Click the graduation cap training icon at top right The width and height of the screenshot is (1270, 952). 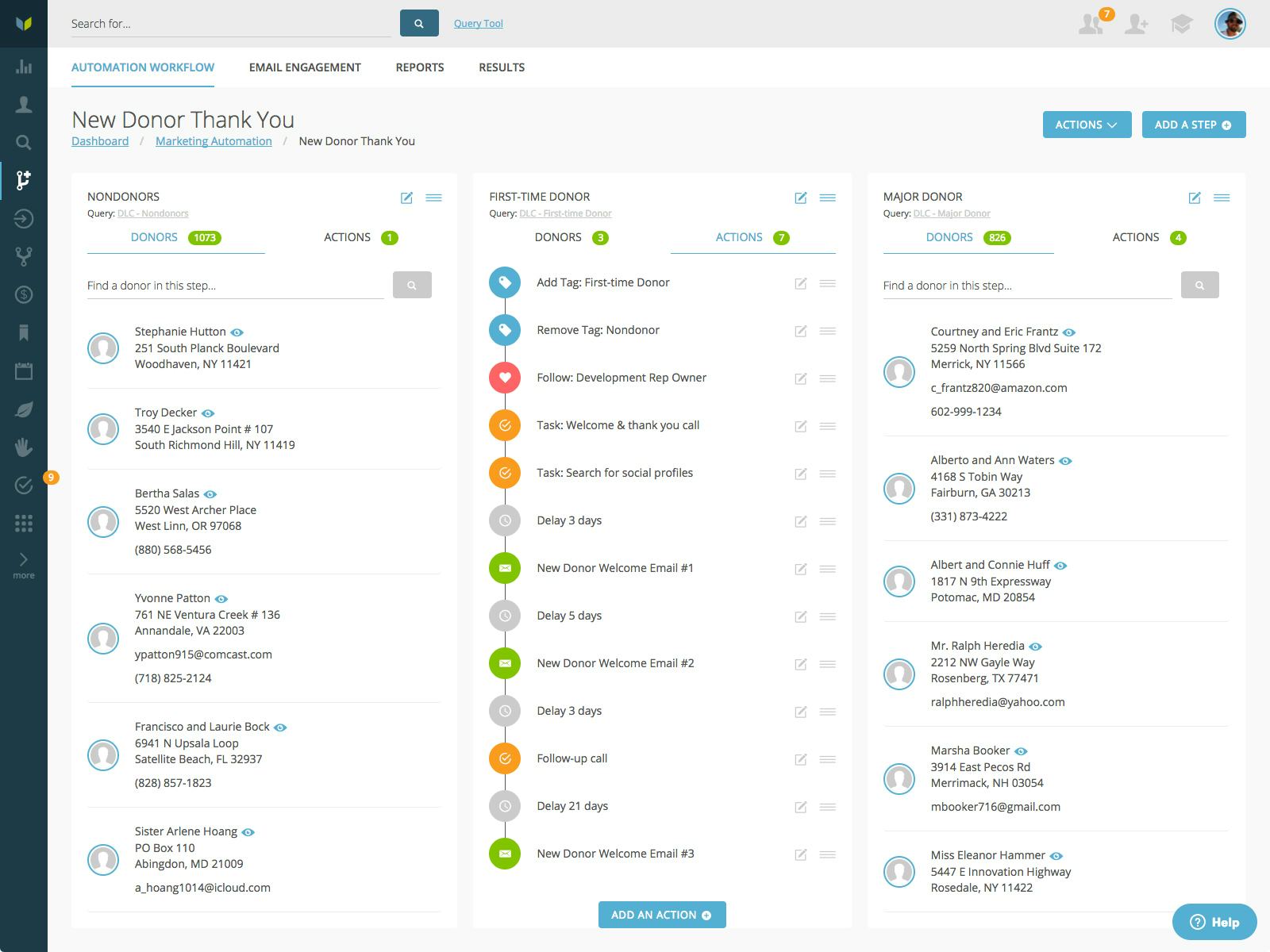click(1182, 25)
